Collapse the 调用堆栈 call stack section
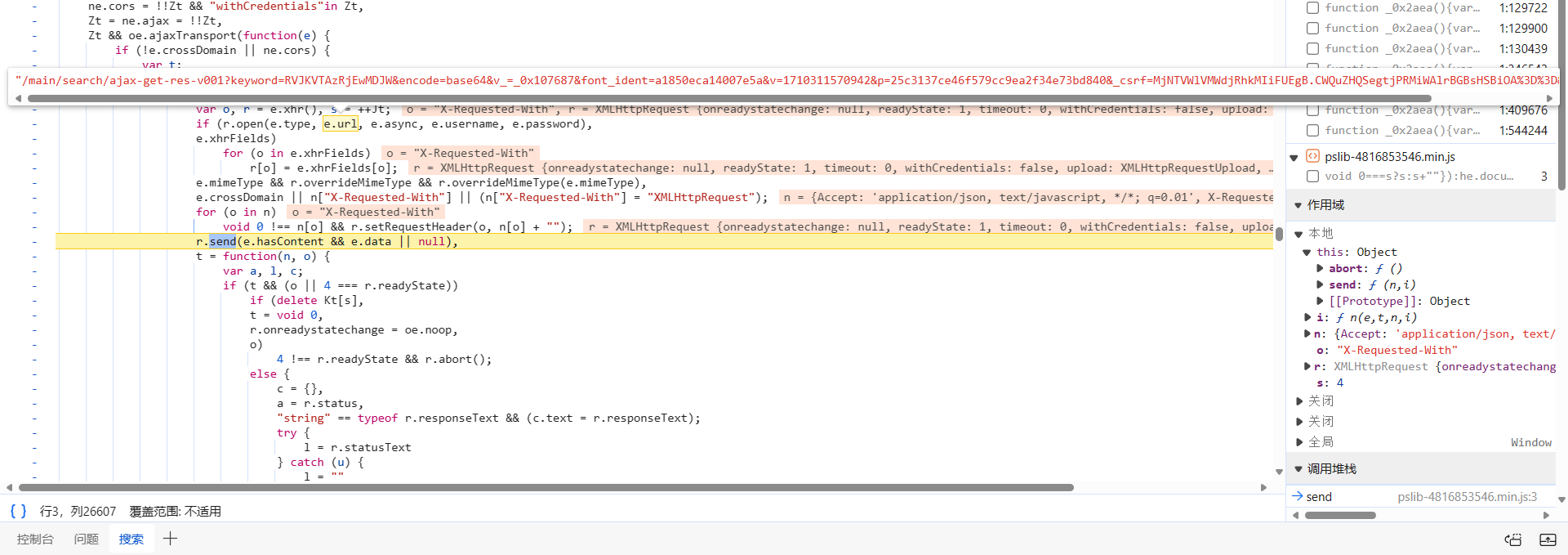The image size is (1568, 555). coord(1298,469)
